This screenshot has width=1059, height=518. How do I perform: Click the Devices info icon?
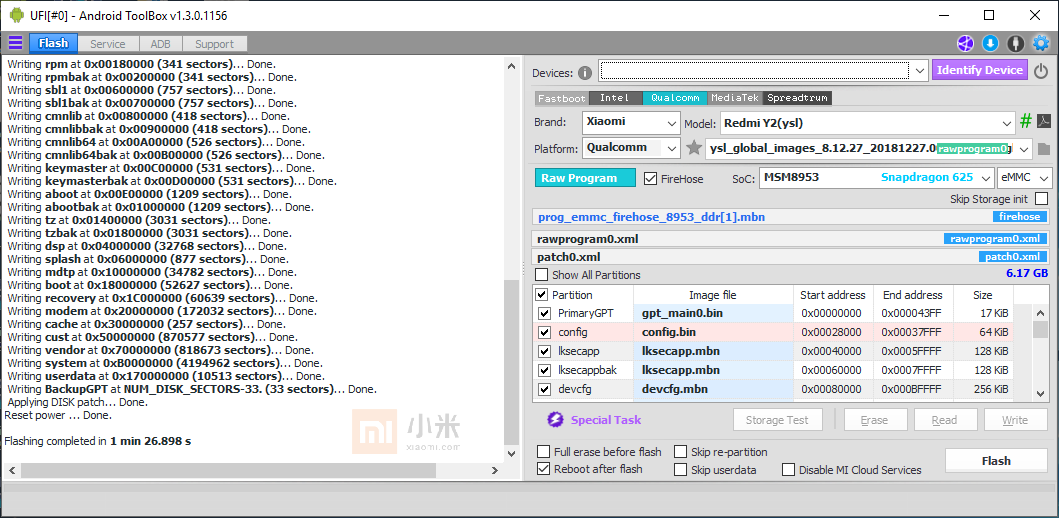click(585, 73)
